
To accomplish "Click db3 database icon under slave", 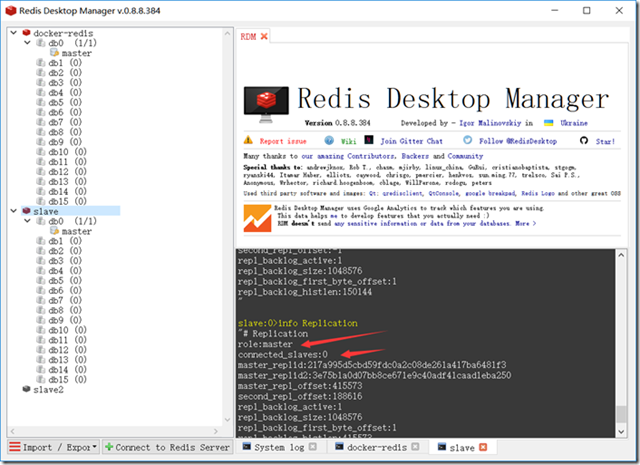I will (x=41, y=260).
